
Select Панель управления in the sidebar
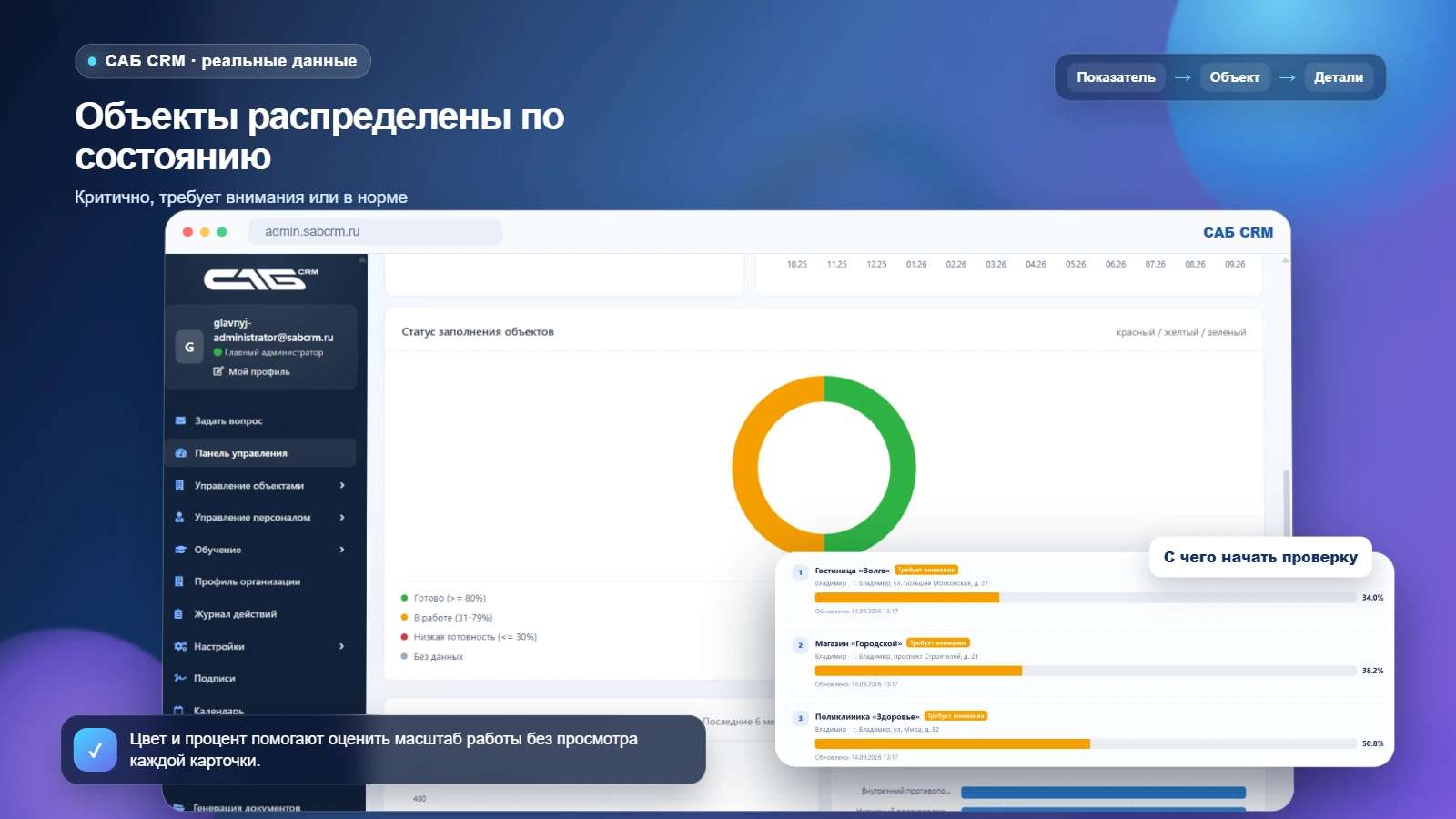click(x=260, y=453)
